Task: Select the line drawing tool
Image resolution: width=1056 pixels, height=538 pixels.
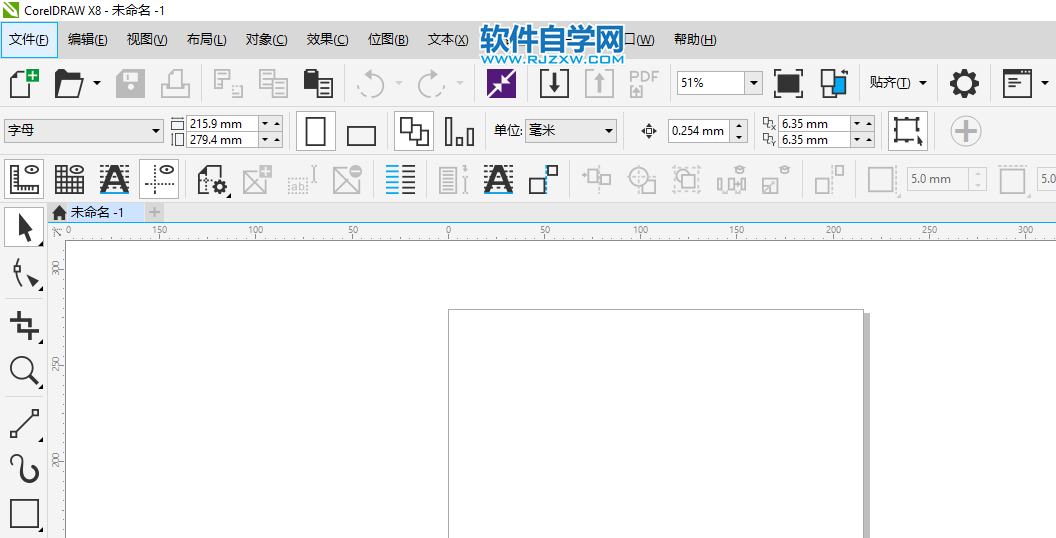Action: click(x=24, y=424)
